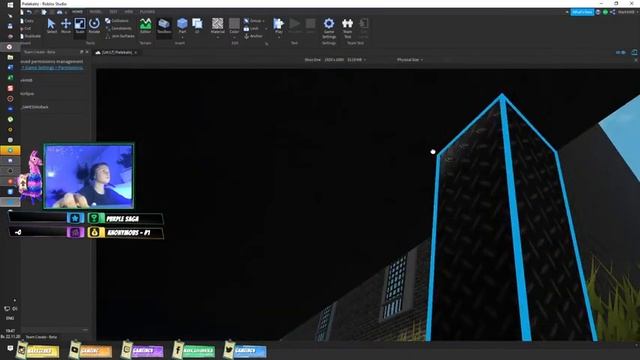Pop out the Team Create panel
Viewport: 640px width, 360px height.
point(82,52)
